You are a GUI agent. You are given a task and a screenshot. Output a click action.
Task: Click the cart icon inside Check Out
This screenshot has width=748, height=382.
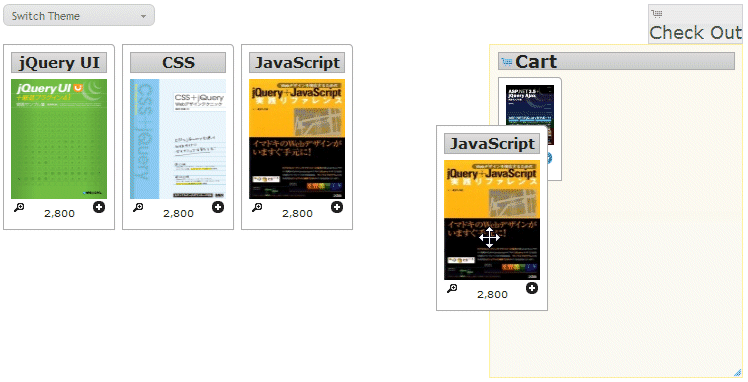point(656,13)
